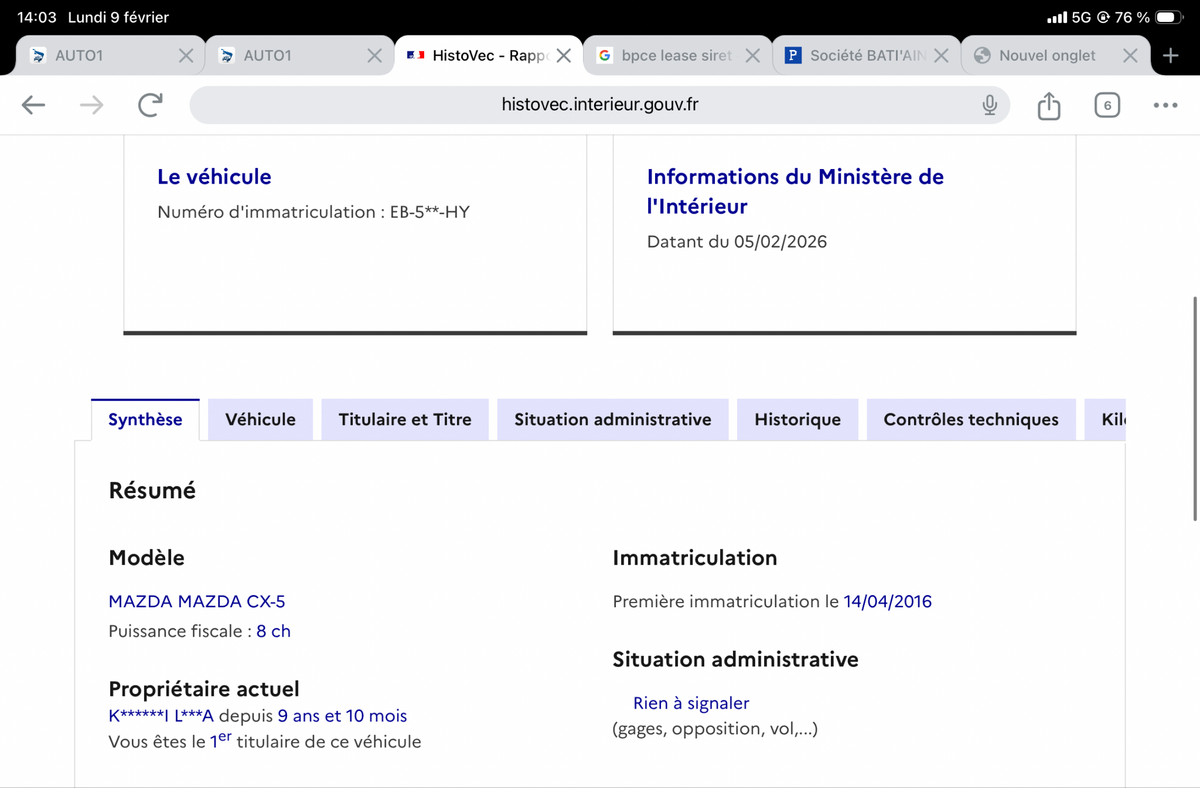Tap the microphone voice search icon
Screen dimensions: 1200x788
tap(989, 105)
